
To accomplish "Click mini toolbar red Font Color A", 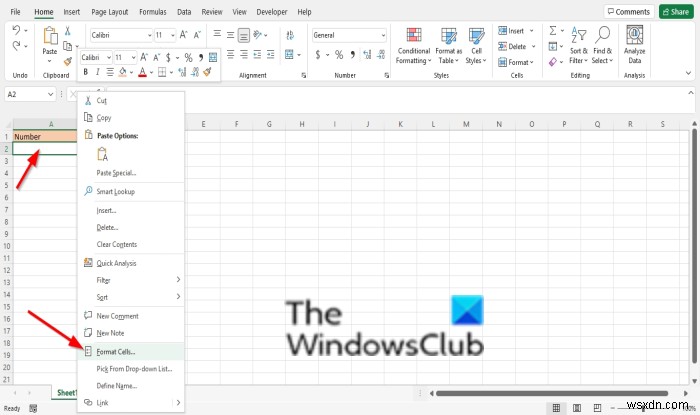I will [142, 72].
